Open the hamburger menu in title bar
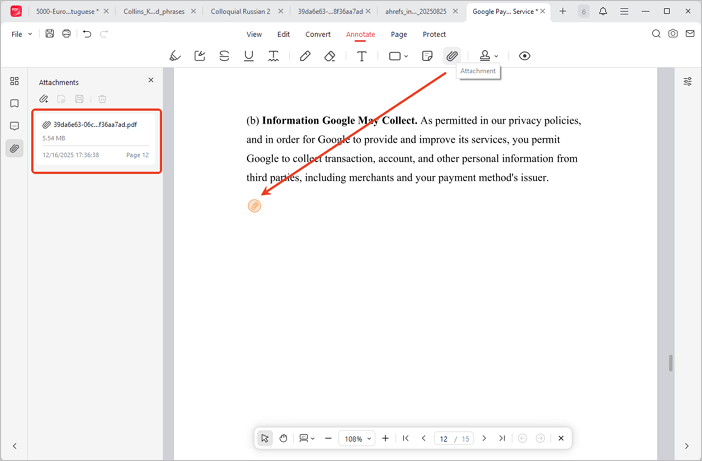702x461 pixels. pyautogui.click(x=624, y=11)
